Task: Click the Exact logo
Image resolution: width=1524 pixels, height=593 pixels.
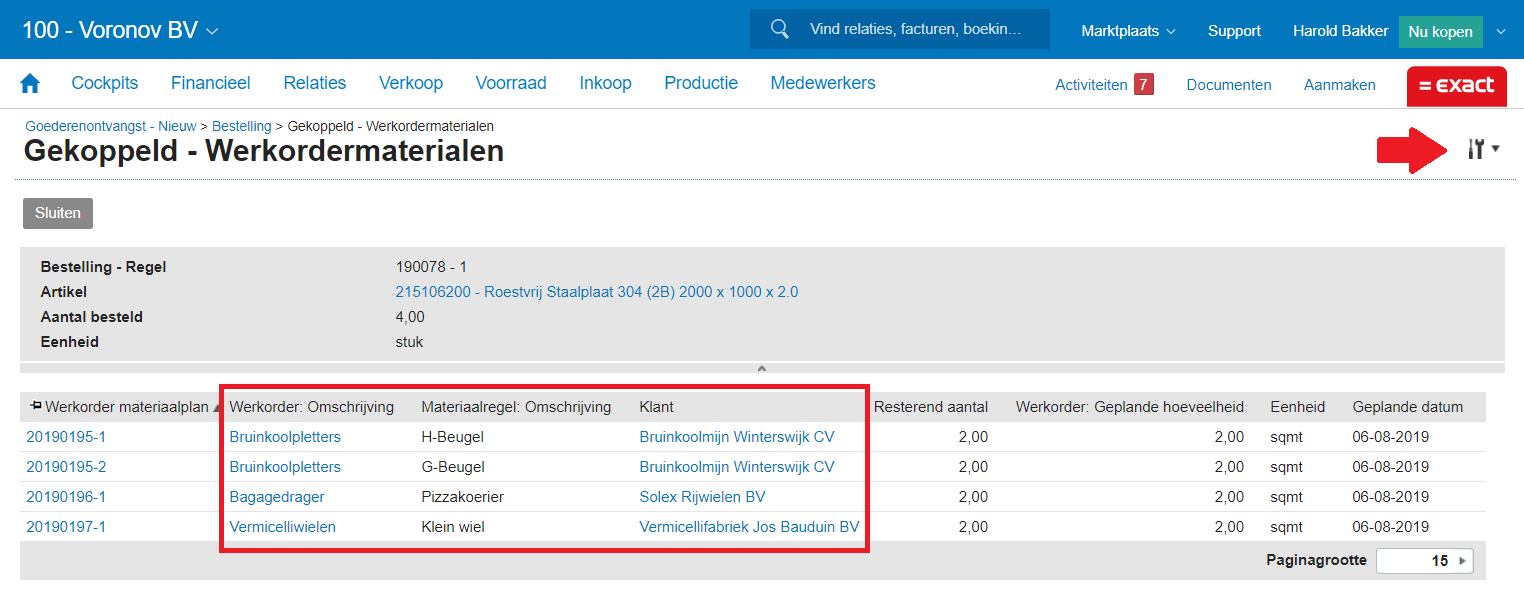Action: coord(1456,86)
